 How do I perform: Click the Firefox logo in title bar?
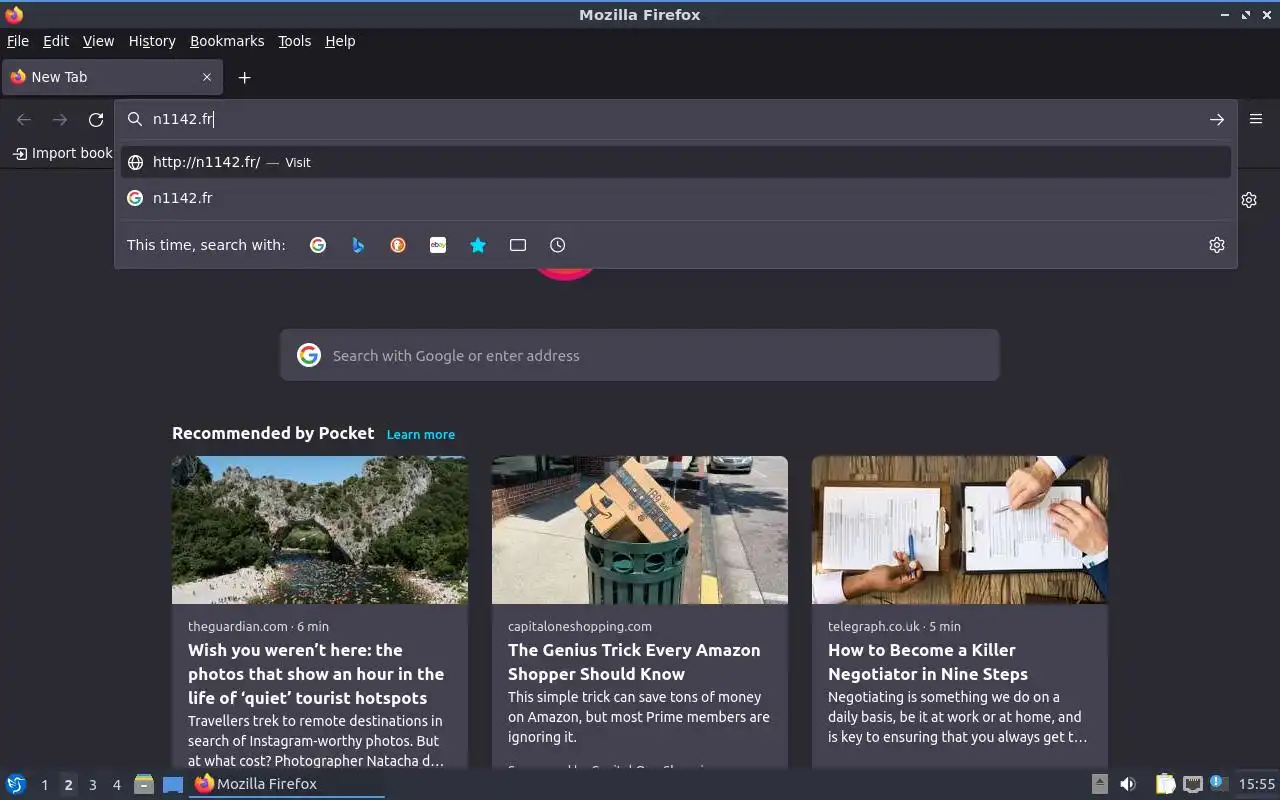click(x=14, y=14)
